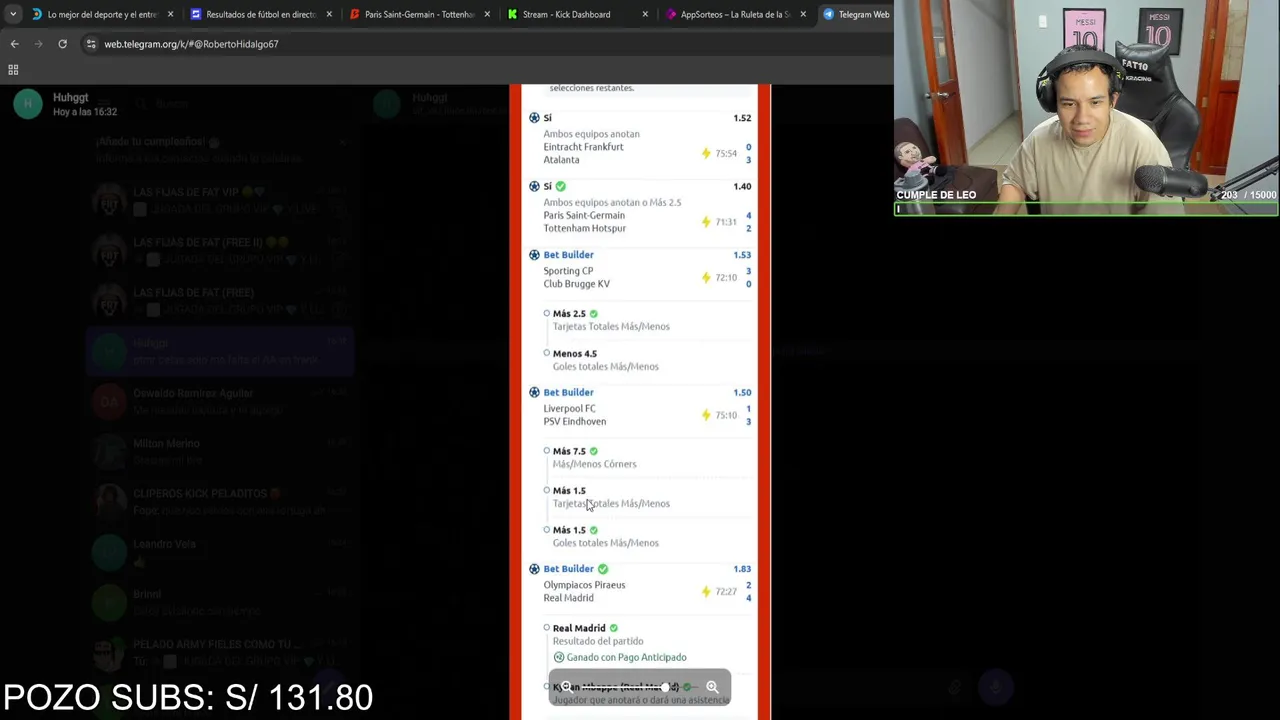The width and height of the screenshot is (1280, 720).
Task: Click odds value 1.50
Action: (x=742, y=392)
